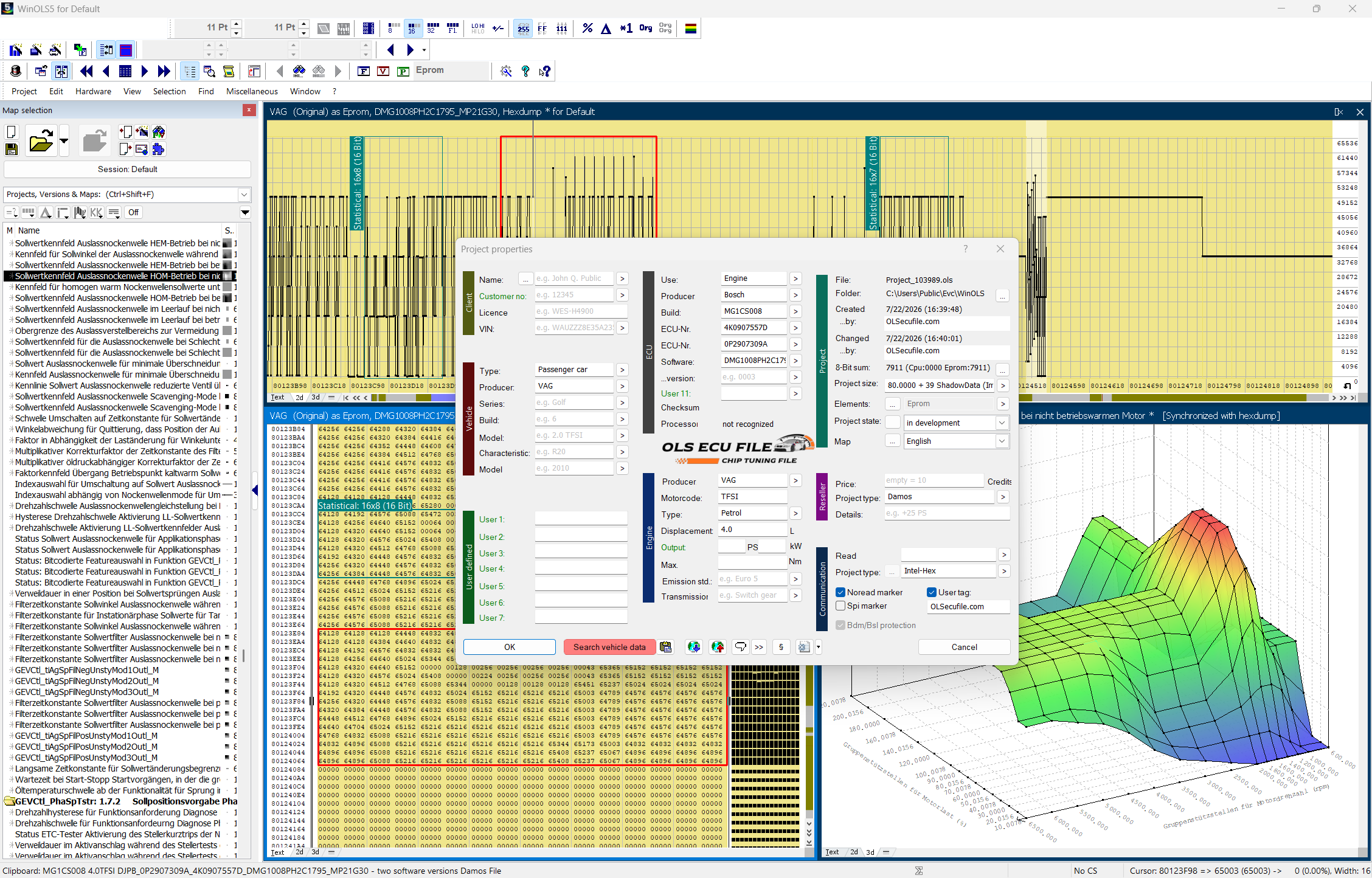Click the new blank document icon
The width and height of the screenshot is (1372, 878).
coord(12,132)
